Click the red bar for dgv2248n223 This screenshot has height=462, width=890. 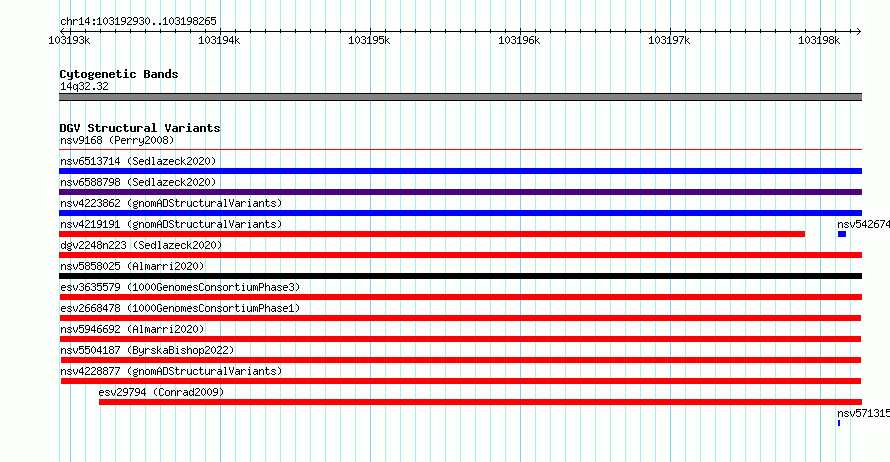click(460, 255)
